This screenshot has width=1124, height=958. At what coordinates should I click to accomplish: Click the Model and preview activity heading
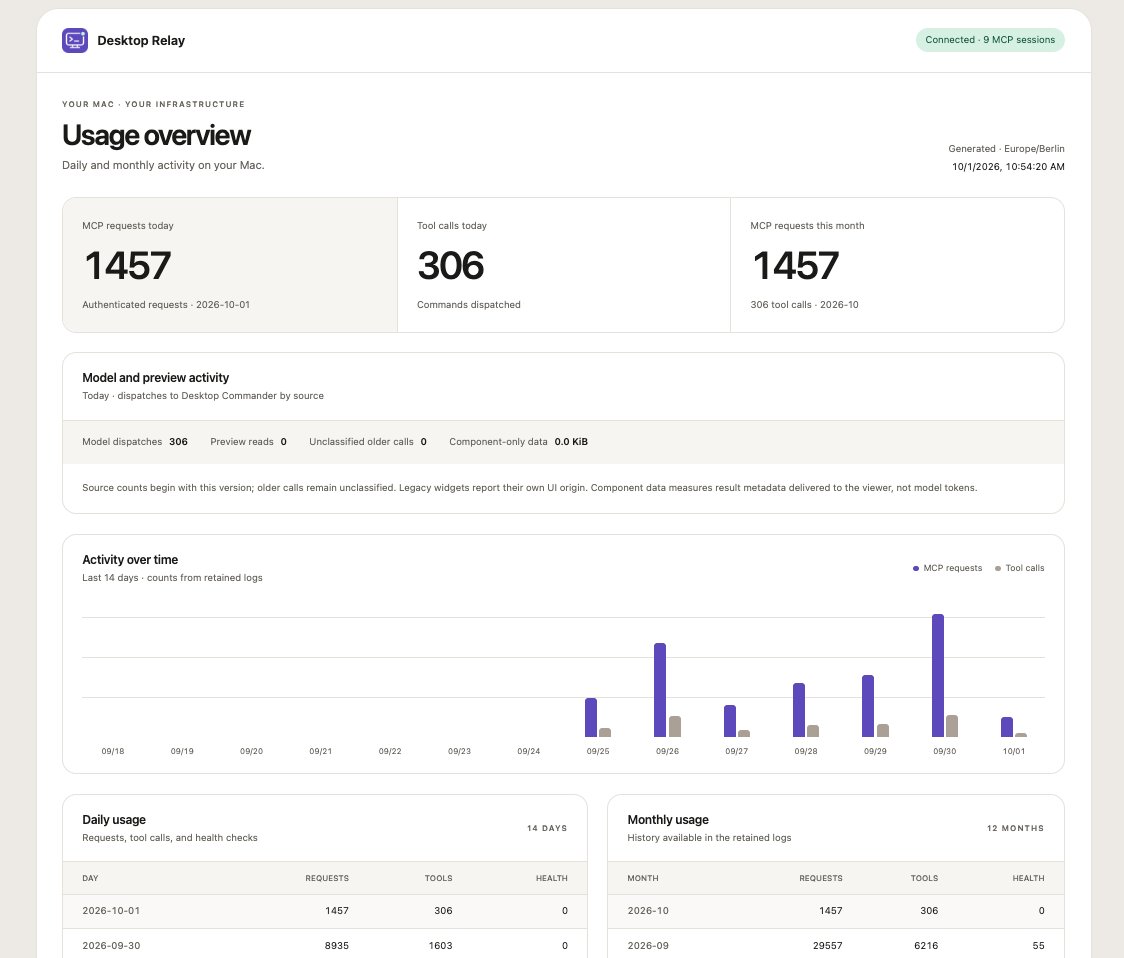click(156, 378)
